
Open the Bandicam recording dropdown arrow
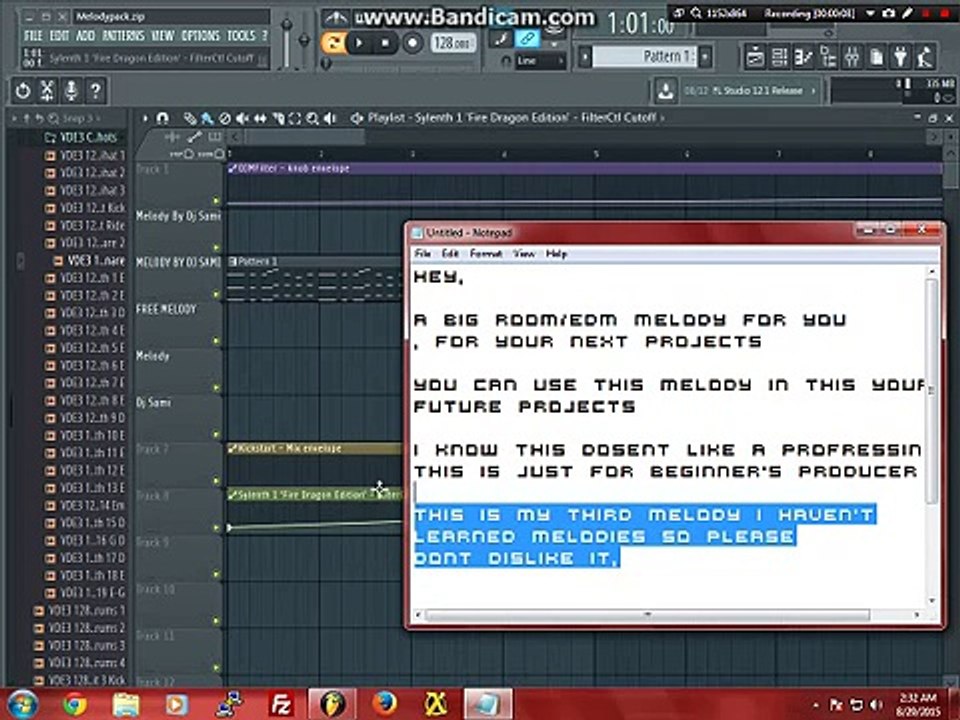pos(871,13)
